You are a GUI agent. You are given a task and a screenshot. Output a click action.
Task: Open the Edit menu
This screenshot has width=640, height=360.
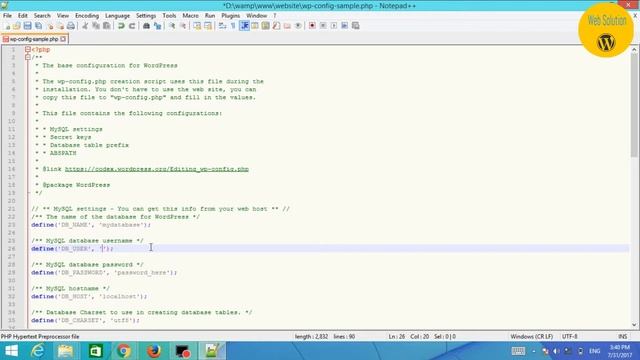[x=22, y=16]
